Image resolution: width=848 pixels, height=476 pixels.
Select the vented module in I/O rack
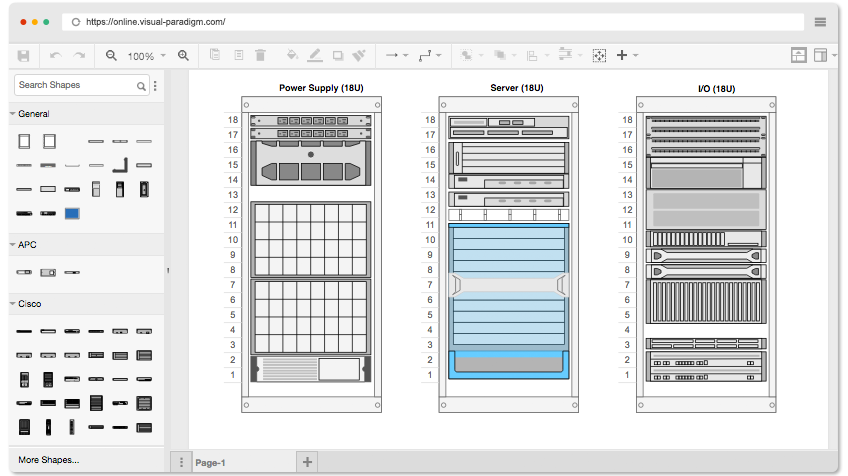(x=706, y=301)
